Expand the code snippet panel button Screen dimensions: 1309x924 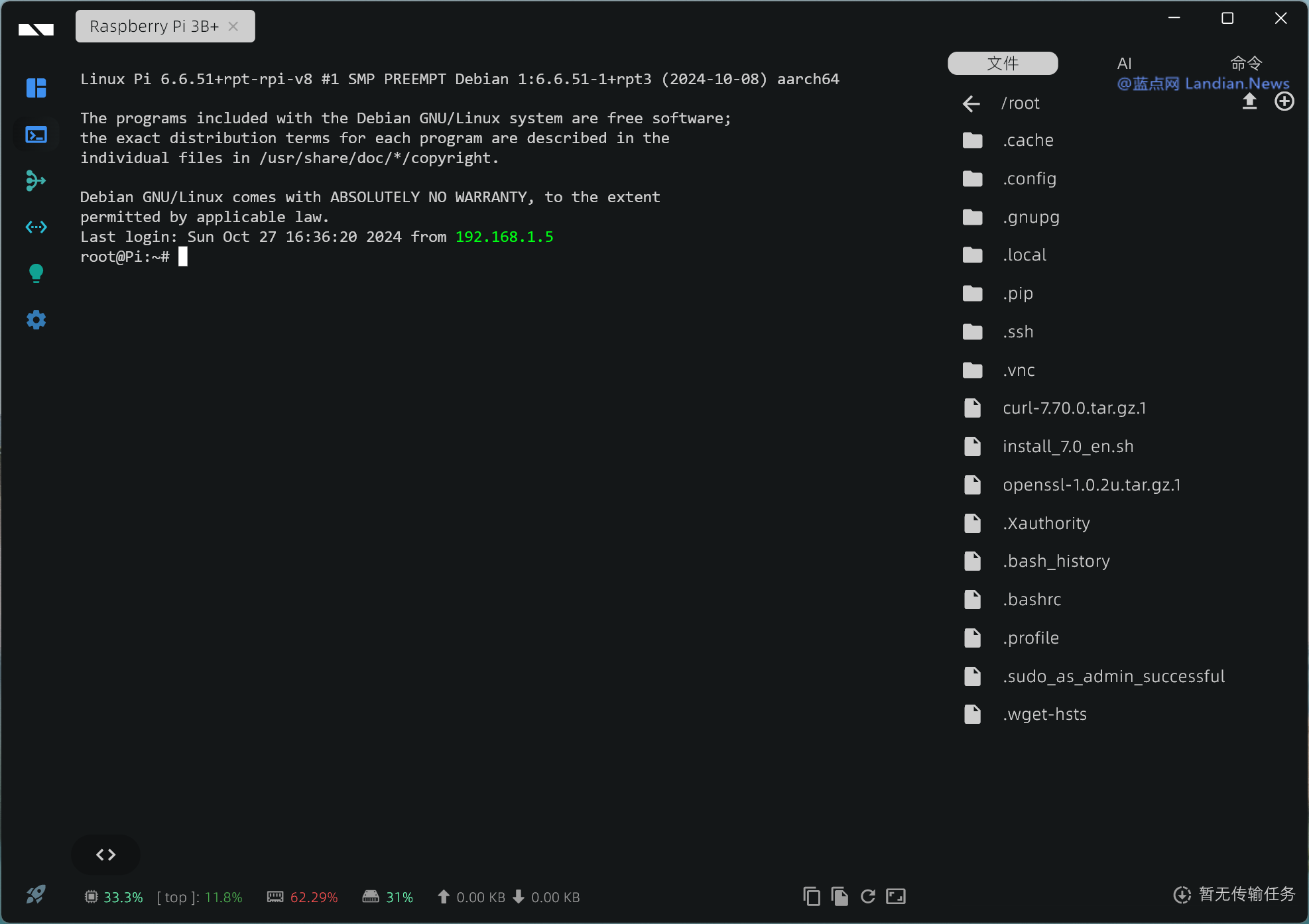pos(105,855)
